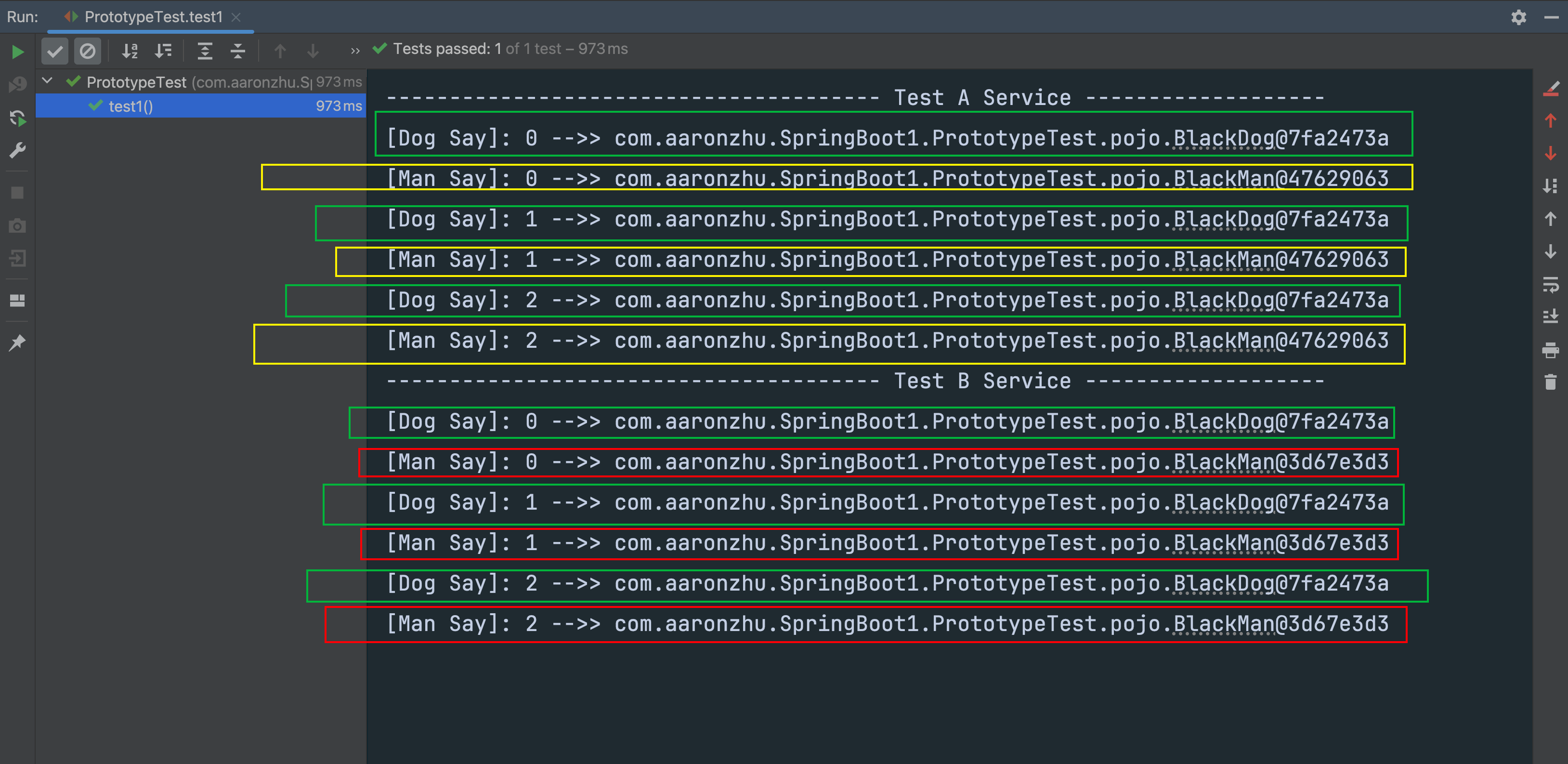
Task: Open run panel settings gear
Action: click(x=1518, y=17)
